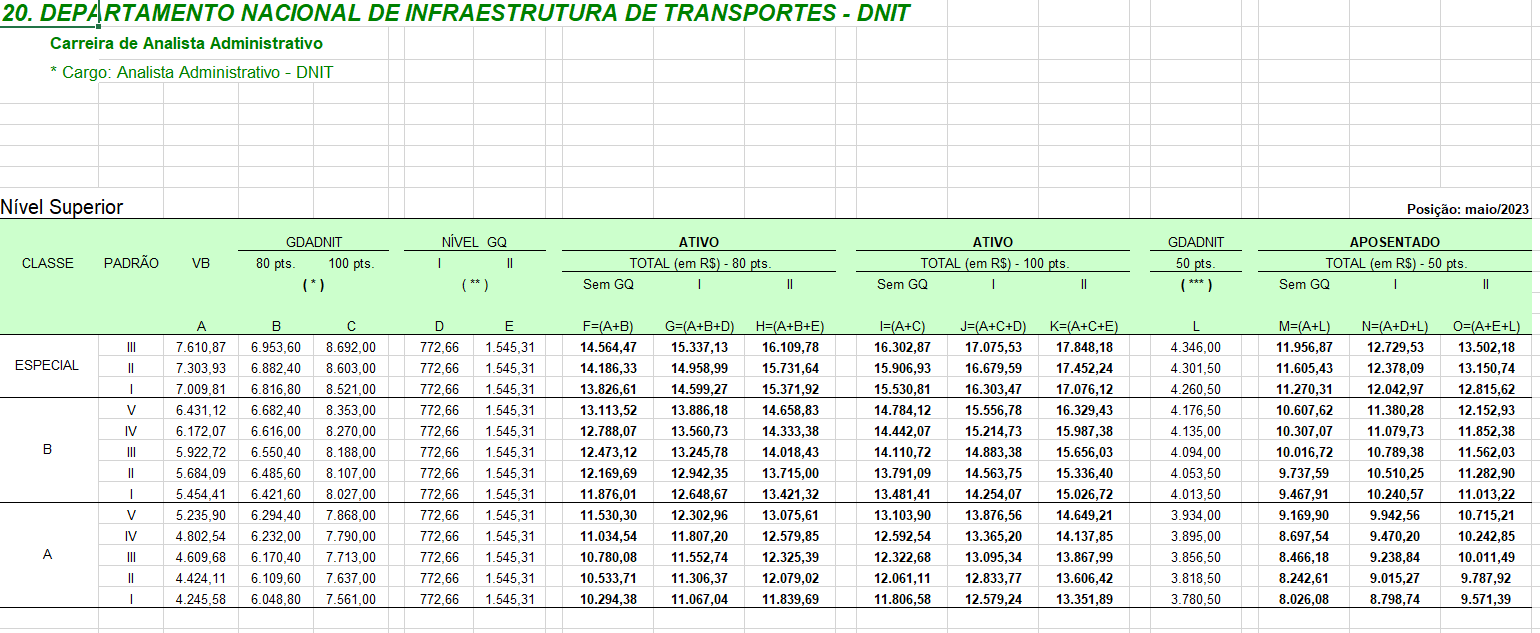This screenshot has width=1540, height=633.
Task: Click the 'N=(A+D+L)' formula label
Action: pyautogui.click(x=1395, y=326)
